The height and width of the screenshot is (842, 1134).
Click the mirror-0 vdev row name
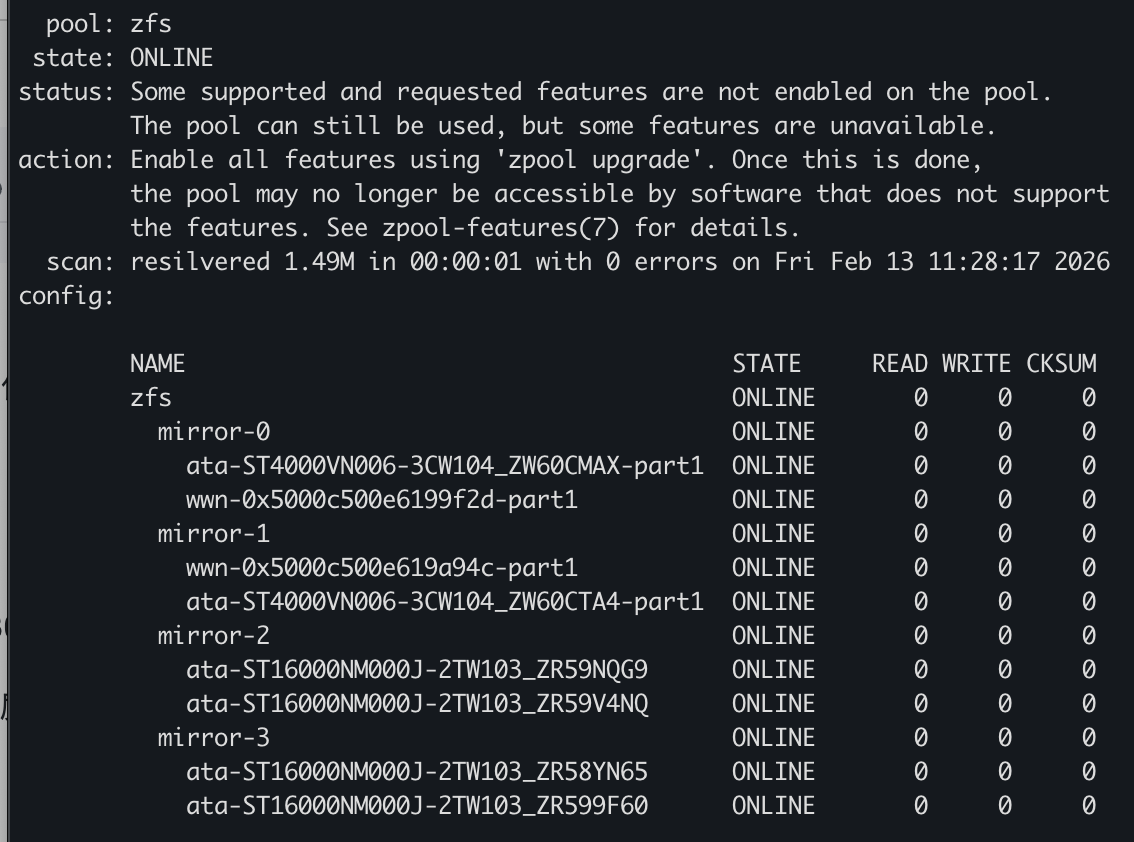tap(213, 432)
